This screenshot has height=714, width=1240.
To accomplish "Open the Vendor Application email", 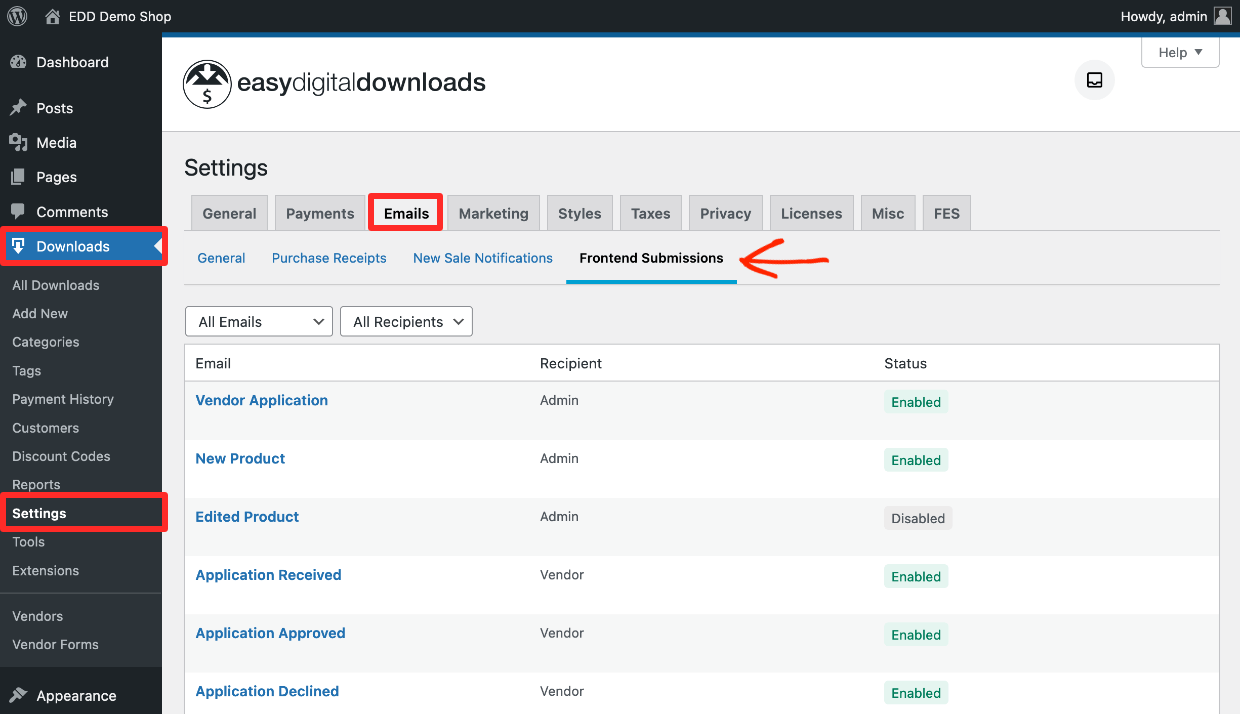I will point(262,400).
